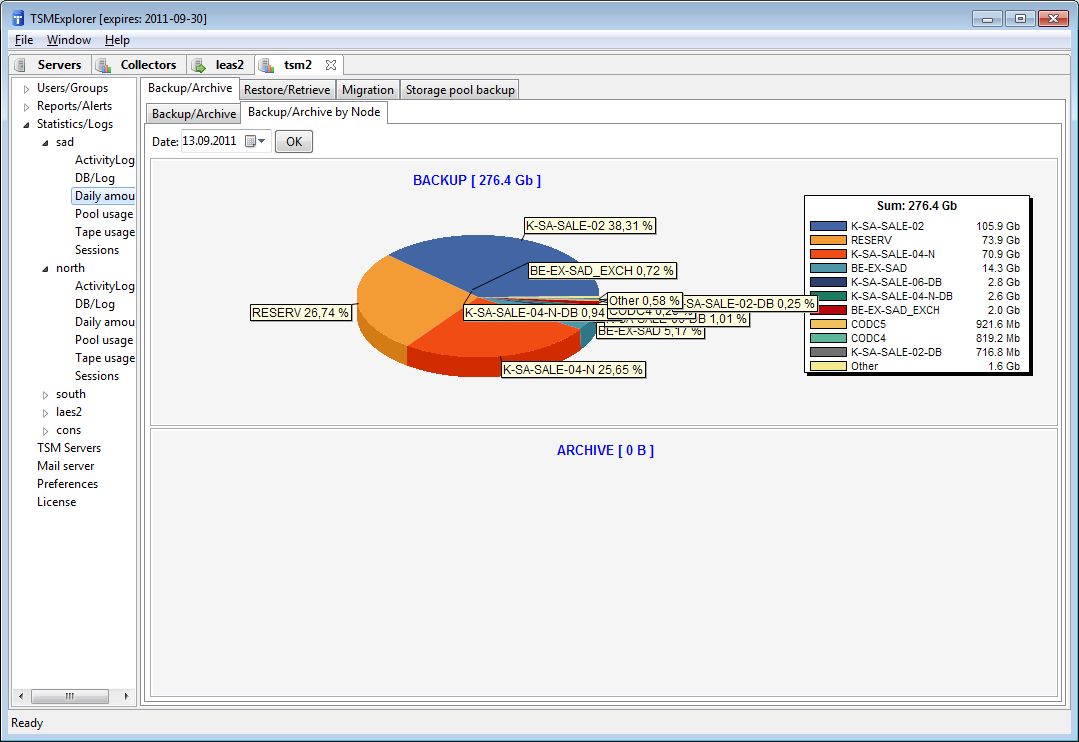Select ActivityLog under north
Image resolution: width=1079 pixels, height=742 pixels.
(x=105, y=286)
